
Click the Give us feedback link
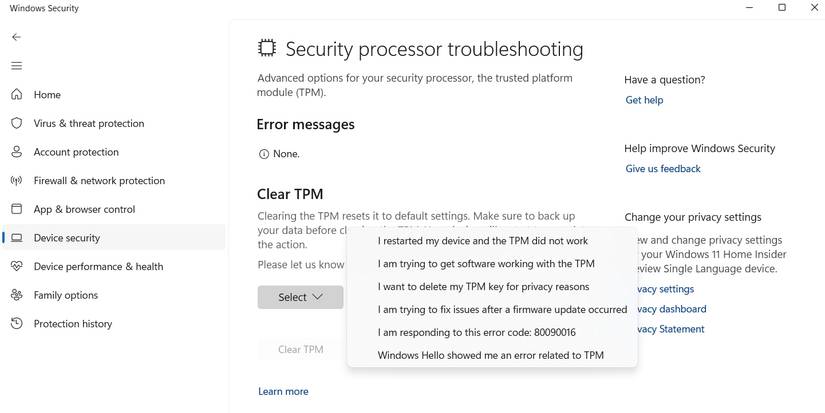(663, 169)
